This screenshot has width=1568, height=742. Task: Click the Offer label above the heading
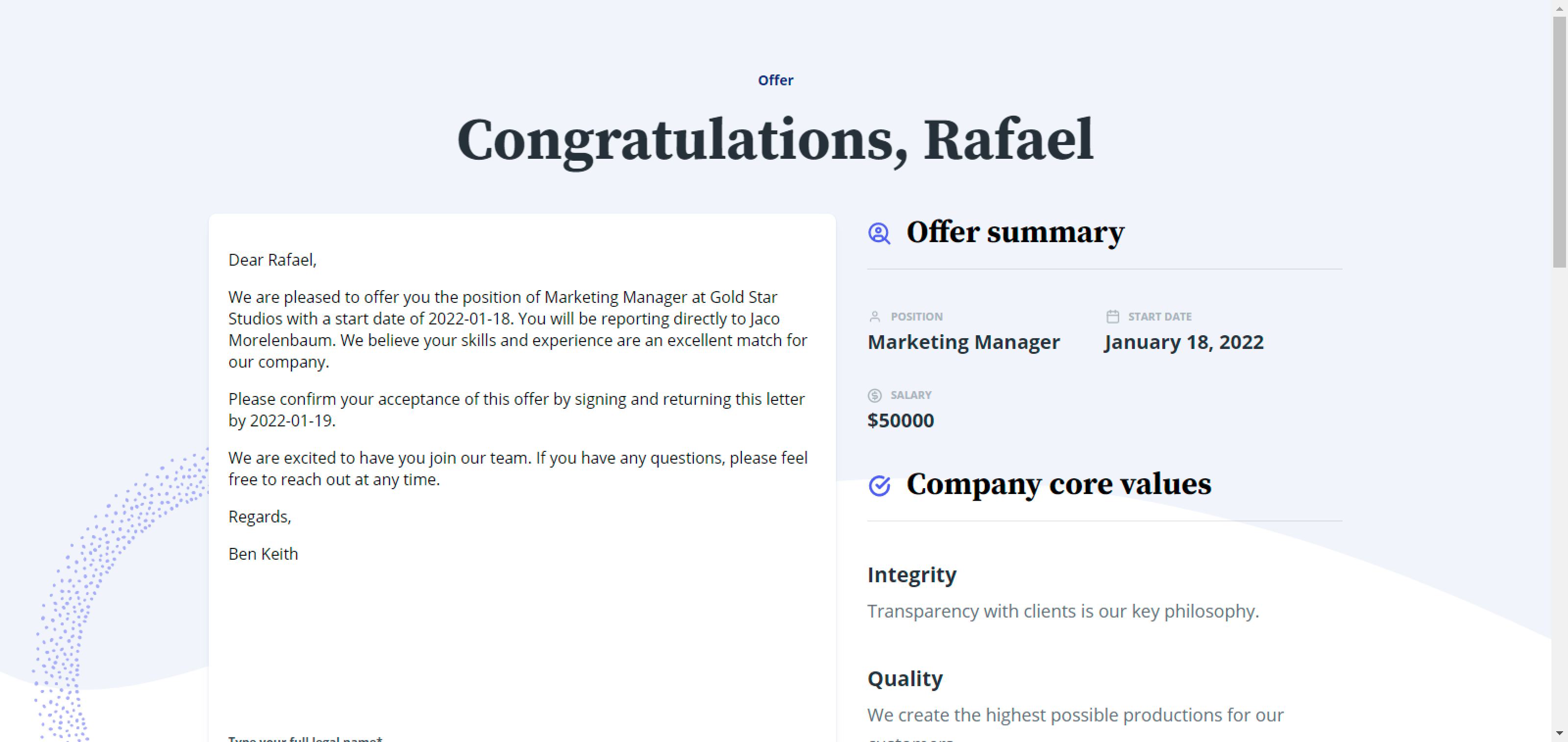(775, 80)
